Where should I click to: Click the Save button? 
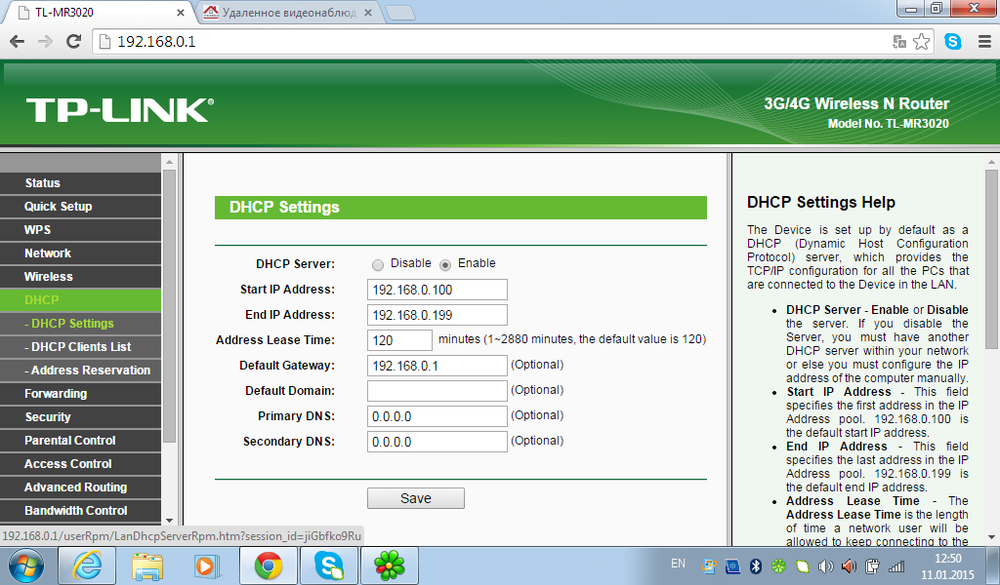pyautogui.click(x=415, y=498)
